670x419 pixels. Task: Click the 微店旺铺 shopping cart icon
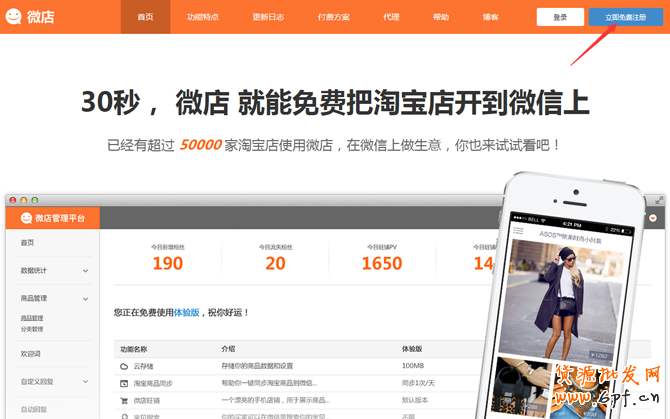124,401
